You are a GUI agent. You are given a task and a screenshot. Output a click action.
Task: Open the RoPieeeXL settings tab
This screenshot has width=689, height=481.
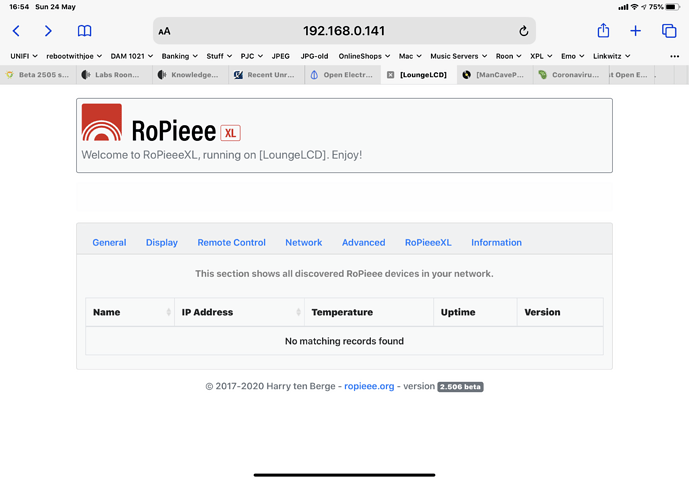(428, 242)
